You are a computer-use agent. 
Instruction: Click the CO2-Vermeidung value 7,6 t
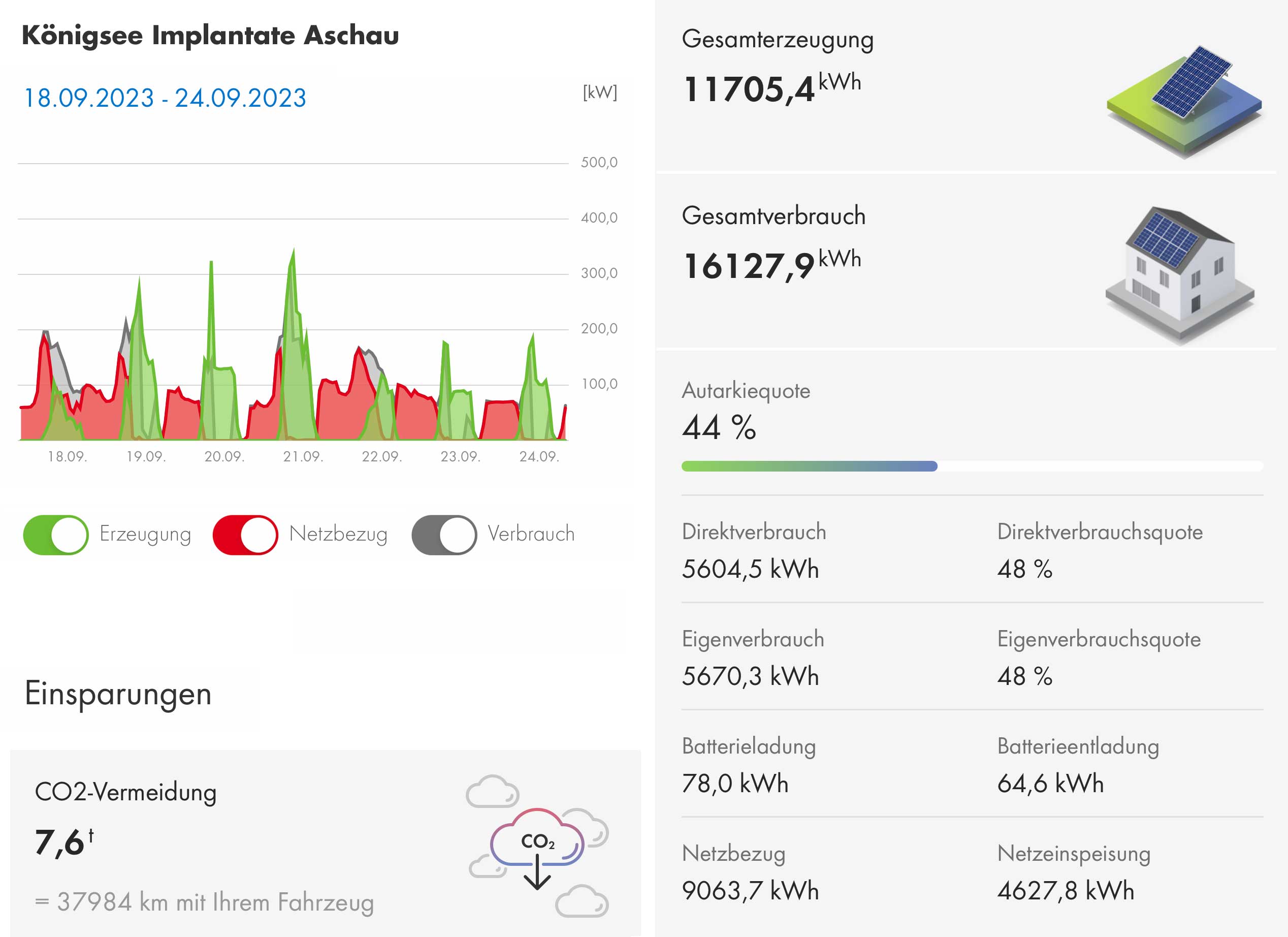pyautogui.click(x=63, y=841)
